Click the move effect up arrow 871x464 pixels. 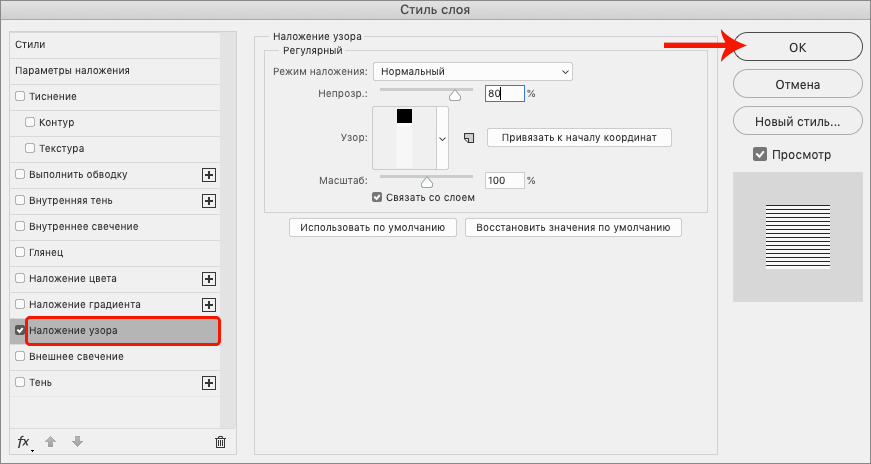pyautogui.click(x=50, y=441)
